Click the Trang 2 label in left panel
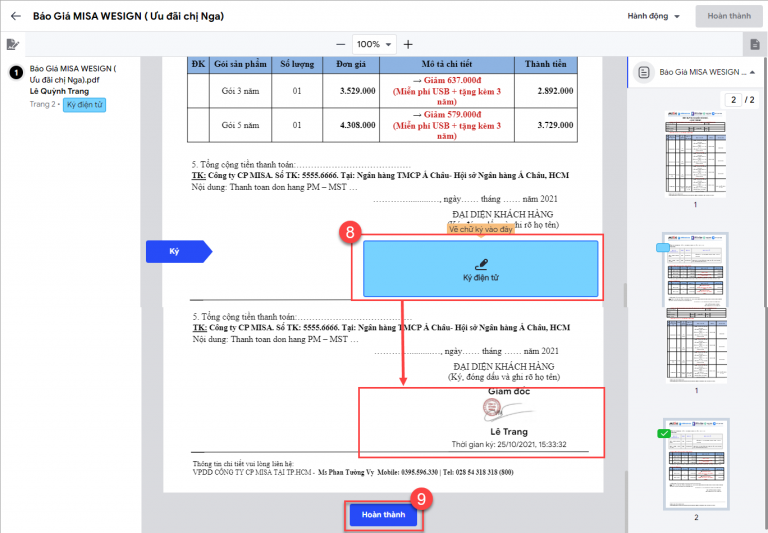 coord(43,104)
